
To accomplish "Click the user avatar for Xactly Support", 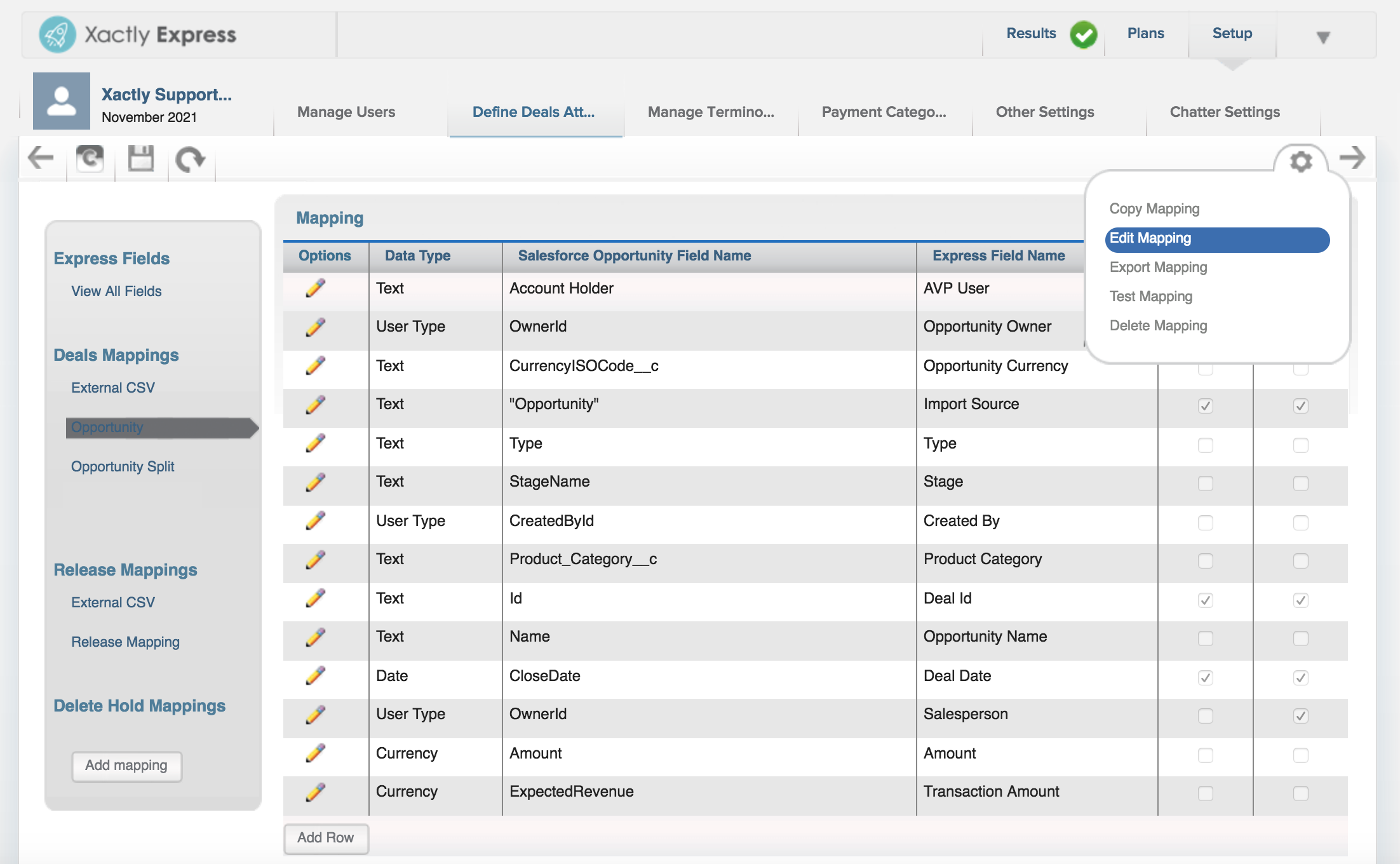I will pyautogui.click(x=62, y=101).
